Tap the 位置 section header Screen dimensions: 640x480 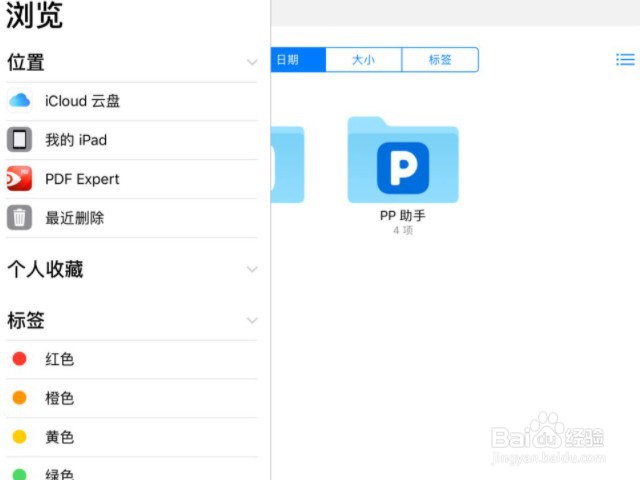point(26,62)
